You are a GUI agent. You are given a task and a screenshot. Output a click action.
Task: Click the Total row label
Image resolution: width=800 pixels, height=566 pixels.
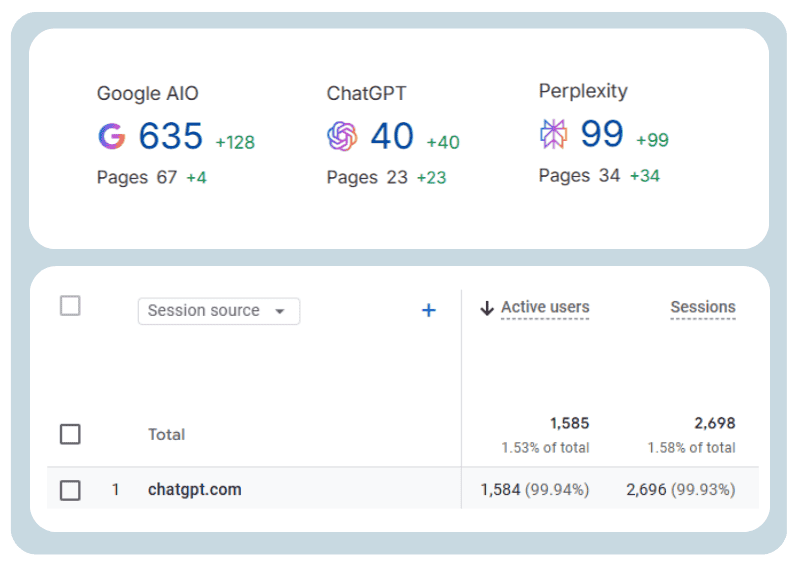coord(166,435)
